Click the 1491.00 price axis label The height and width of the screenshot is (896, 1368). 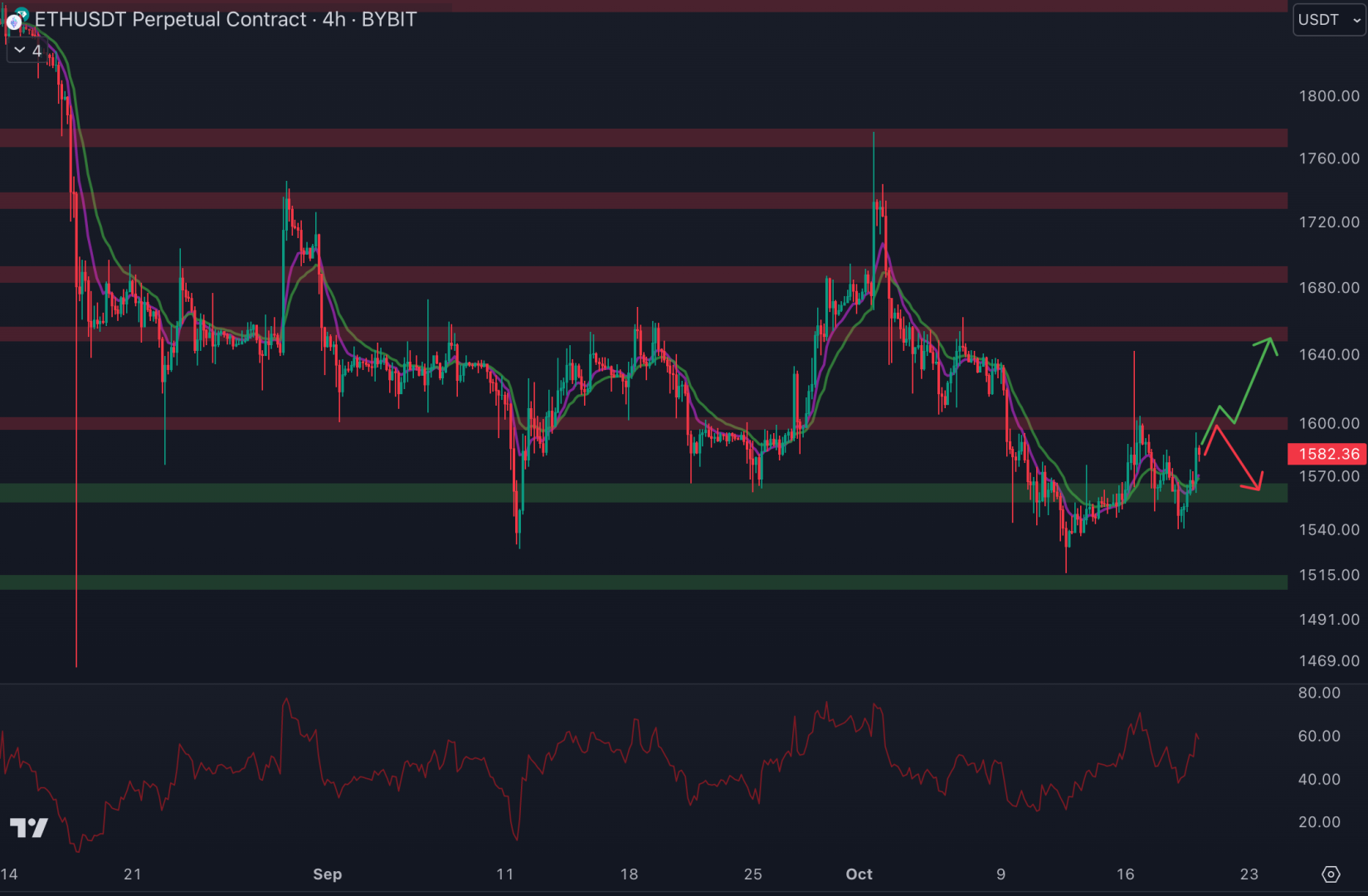(1329, 620)
